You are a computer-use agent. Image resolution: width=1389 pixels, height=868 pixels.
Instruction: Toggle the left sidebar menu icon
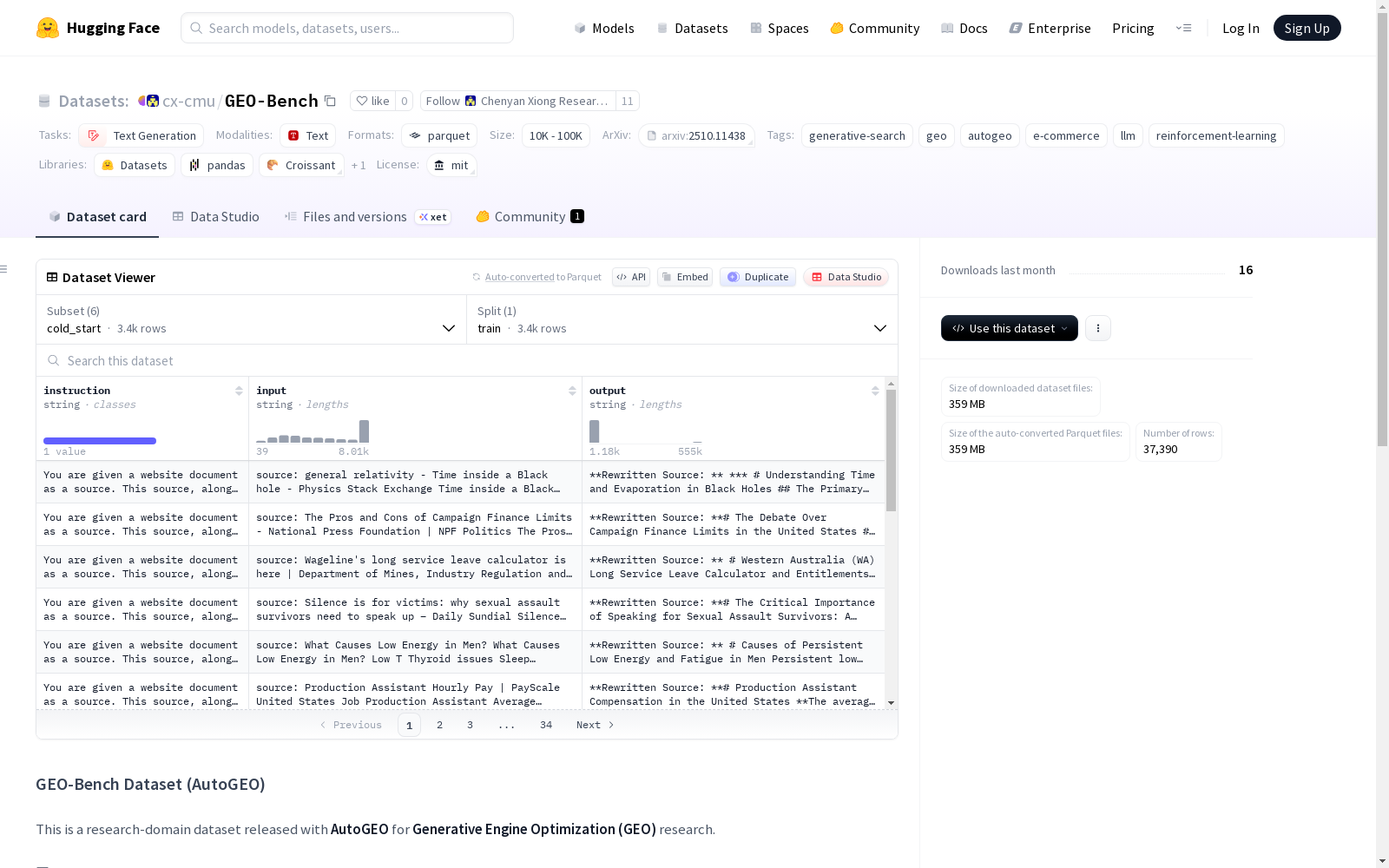point(3,269)
